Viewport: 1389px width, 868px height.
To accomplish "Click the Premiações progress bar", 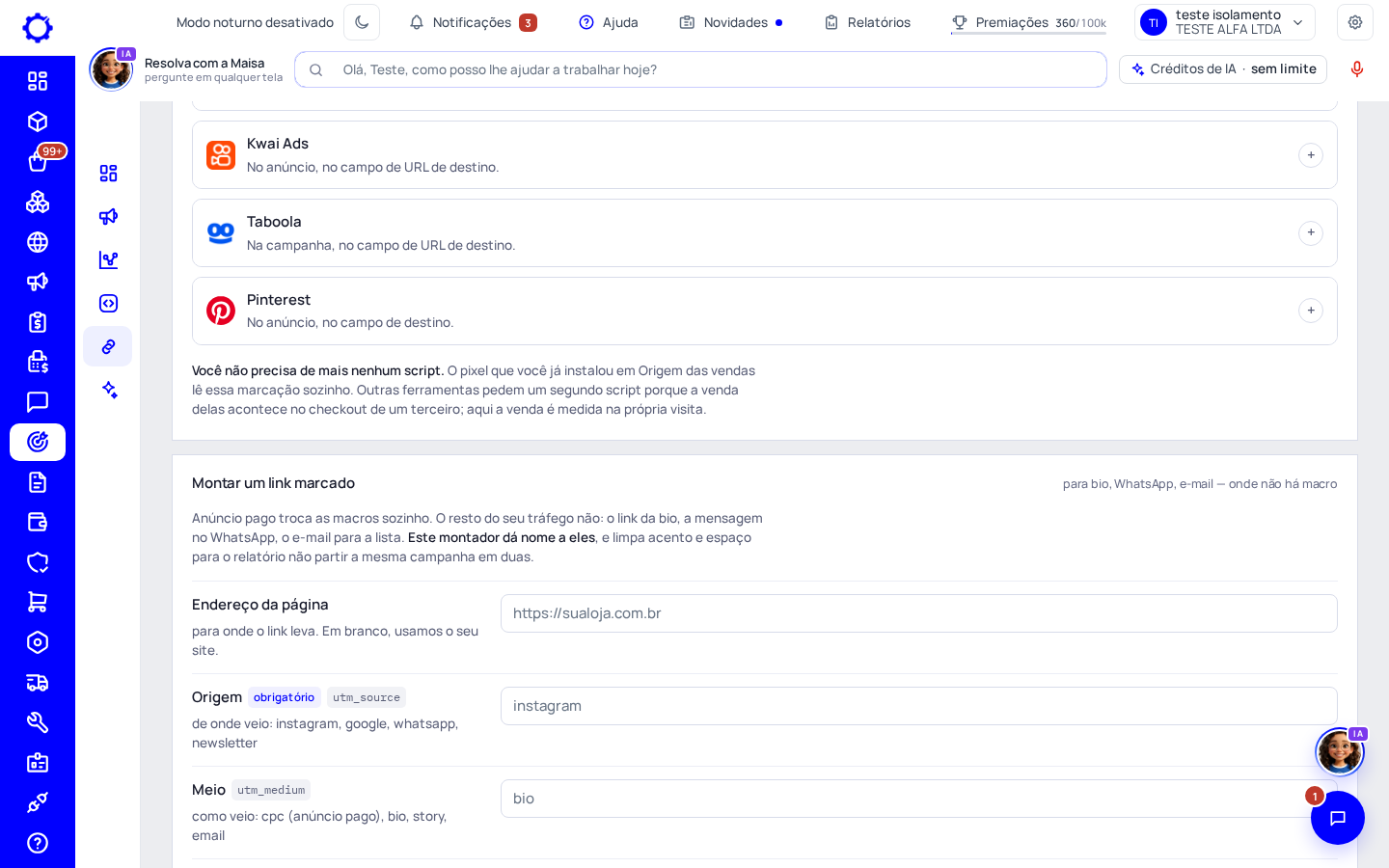I will click(1028, 33).
